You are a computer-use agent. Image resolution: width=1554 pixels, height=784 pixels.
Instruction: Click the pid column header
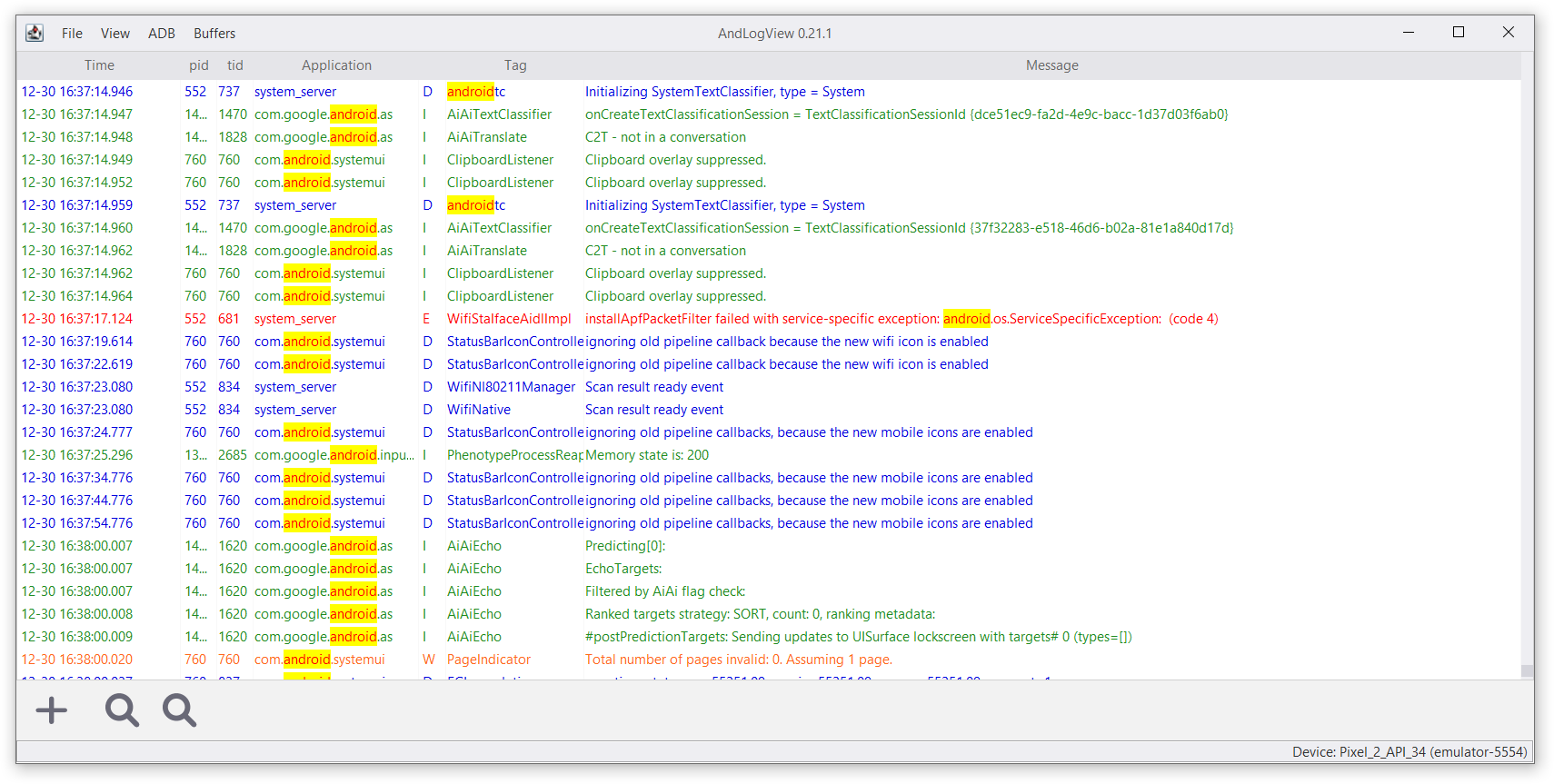[x=199, y=65]
